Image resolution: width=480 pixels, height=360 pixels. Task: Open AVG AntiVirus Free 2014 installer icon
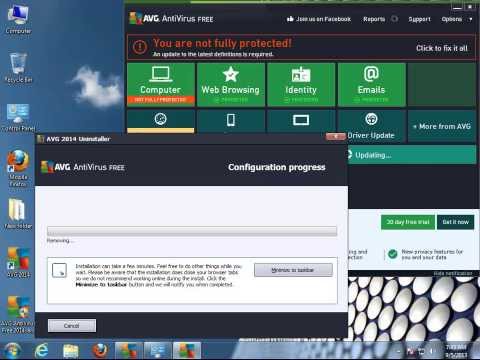[x=17, y=315]
